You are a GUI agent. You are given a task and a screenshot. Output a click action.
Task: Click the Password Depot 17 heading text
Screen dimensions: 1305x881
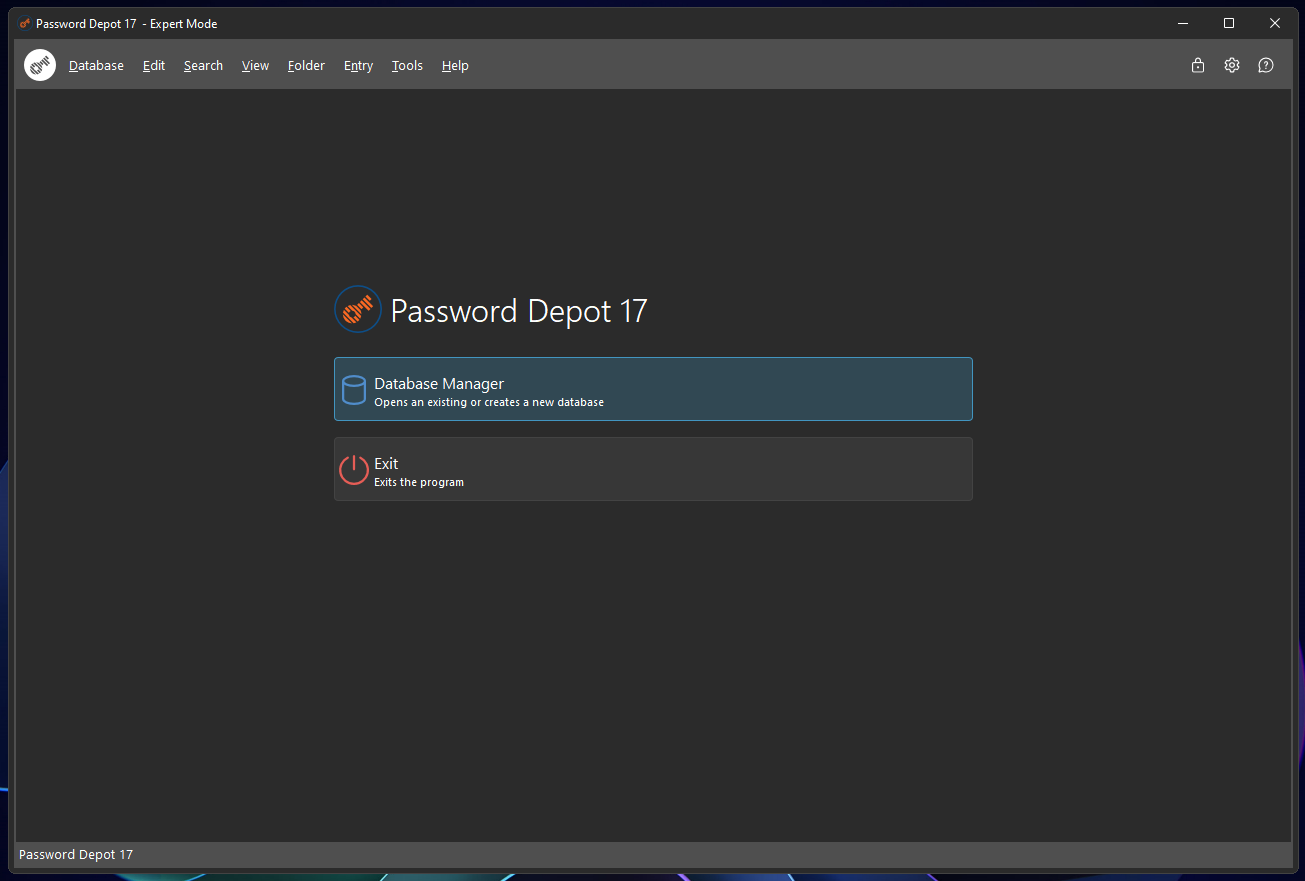click(x=519, y=311)
